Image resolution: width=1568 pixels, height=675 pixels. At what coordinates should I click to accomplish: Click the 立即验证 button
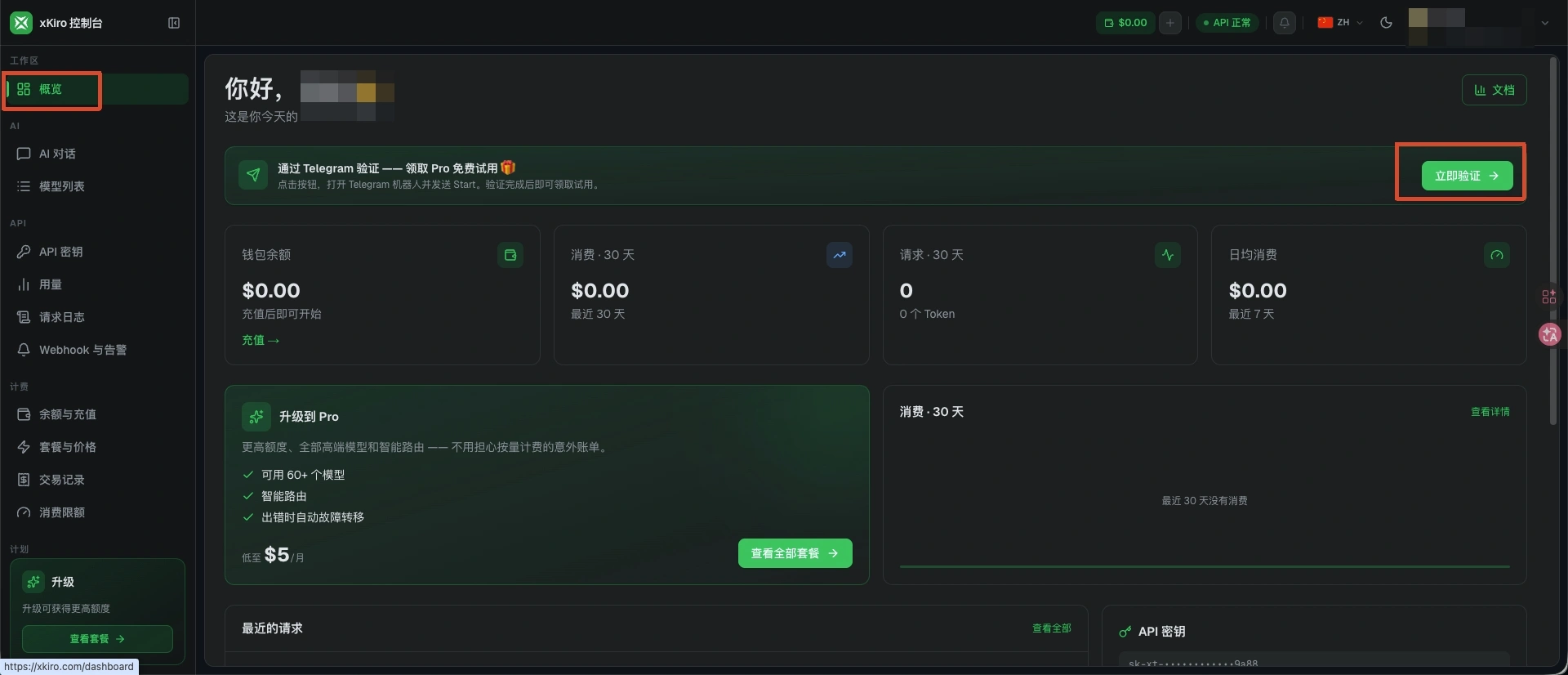[1467, 176]
